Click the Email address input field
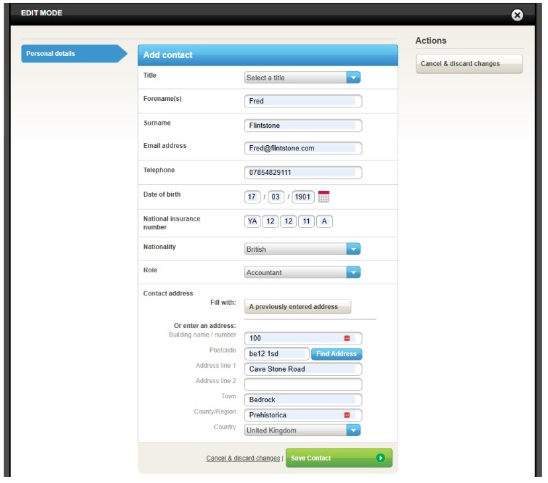Viewport: 548px width, 483px height. pos(303,148)
